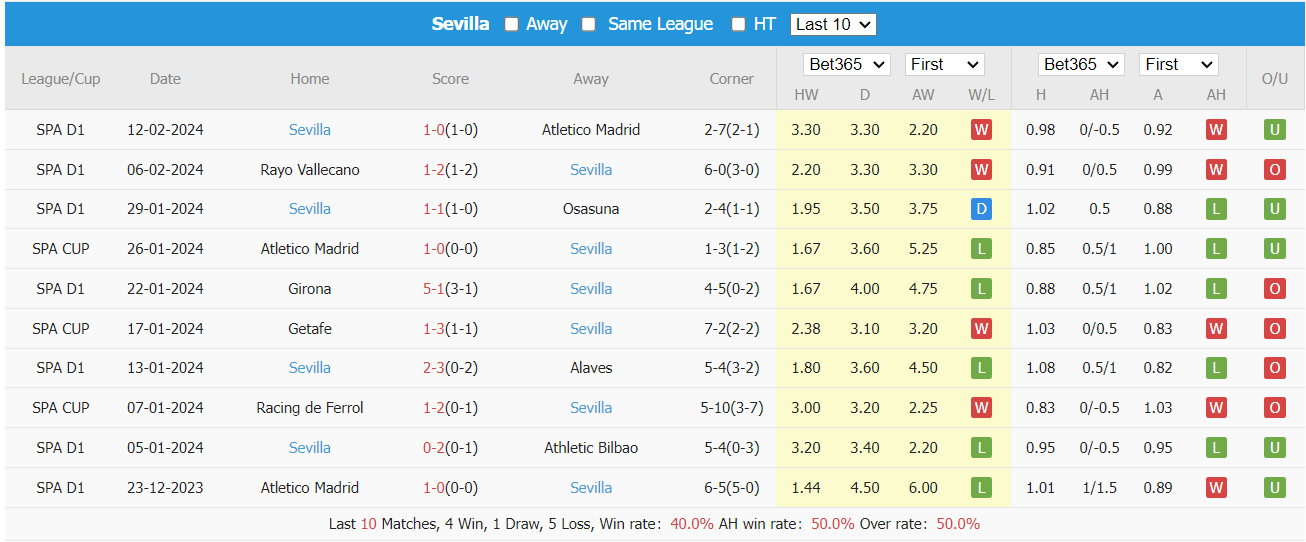Click the O/U column header
The height and width of the screenshot is (542, 1306).
click(x=1274, y=79)
